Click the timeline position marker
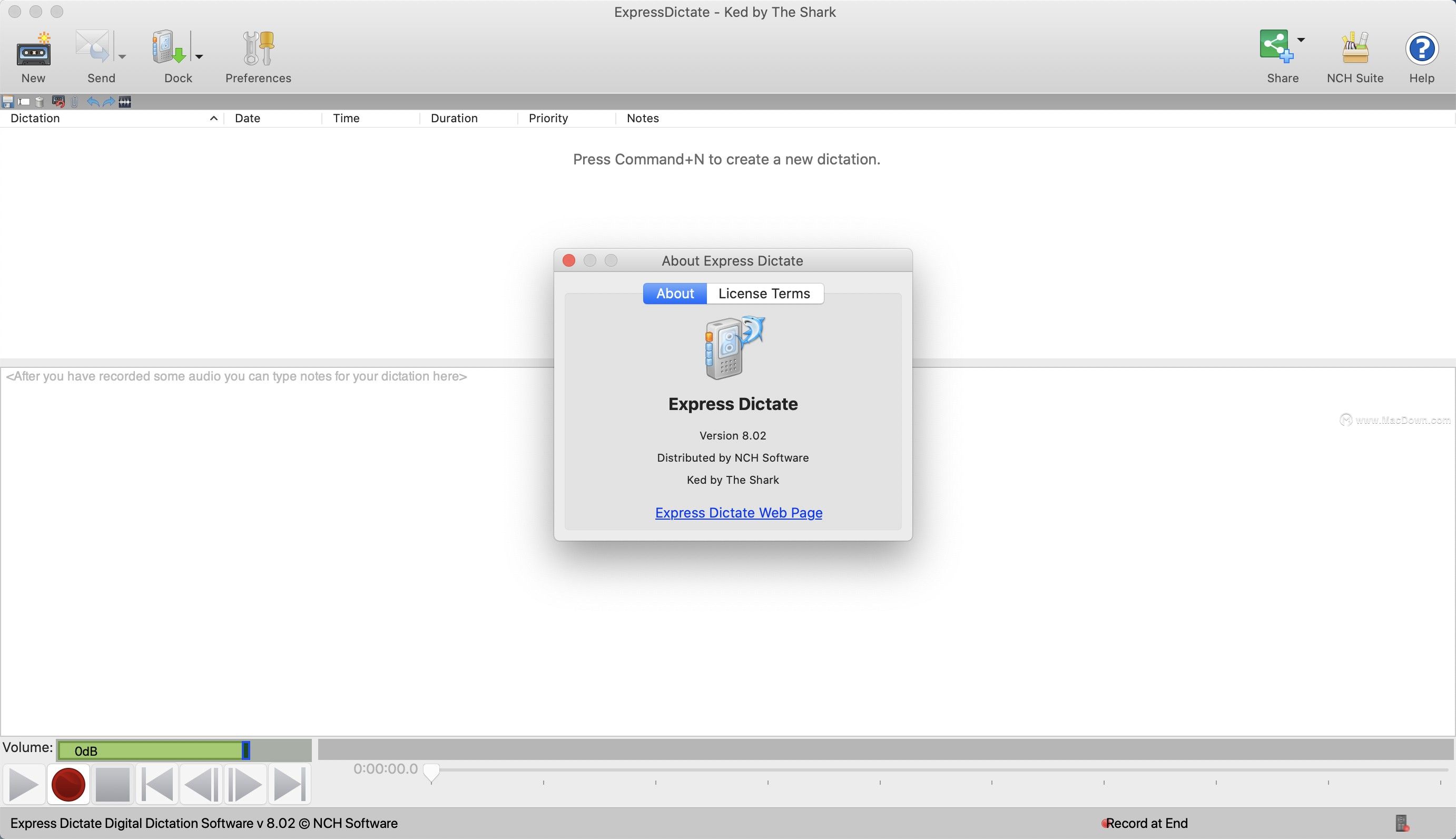The image size is (1456, 839). [x=431, y=770]
